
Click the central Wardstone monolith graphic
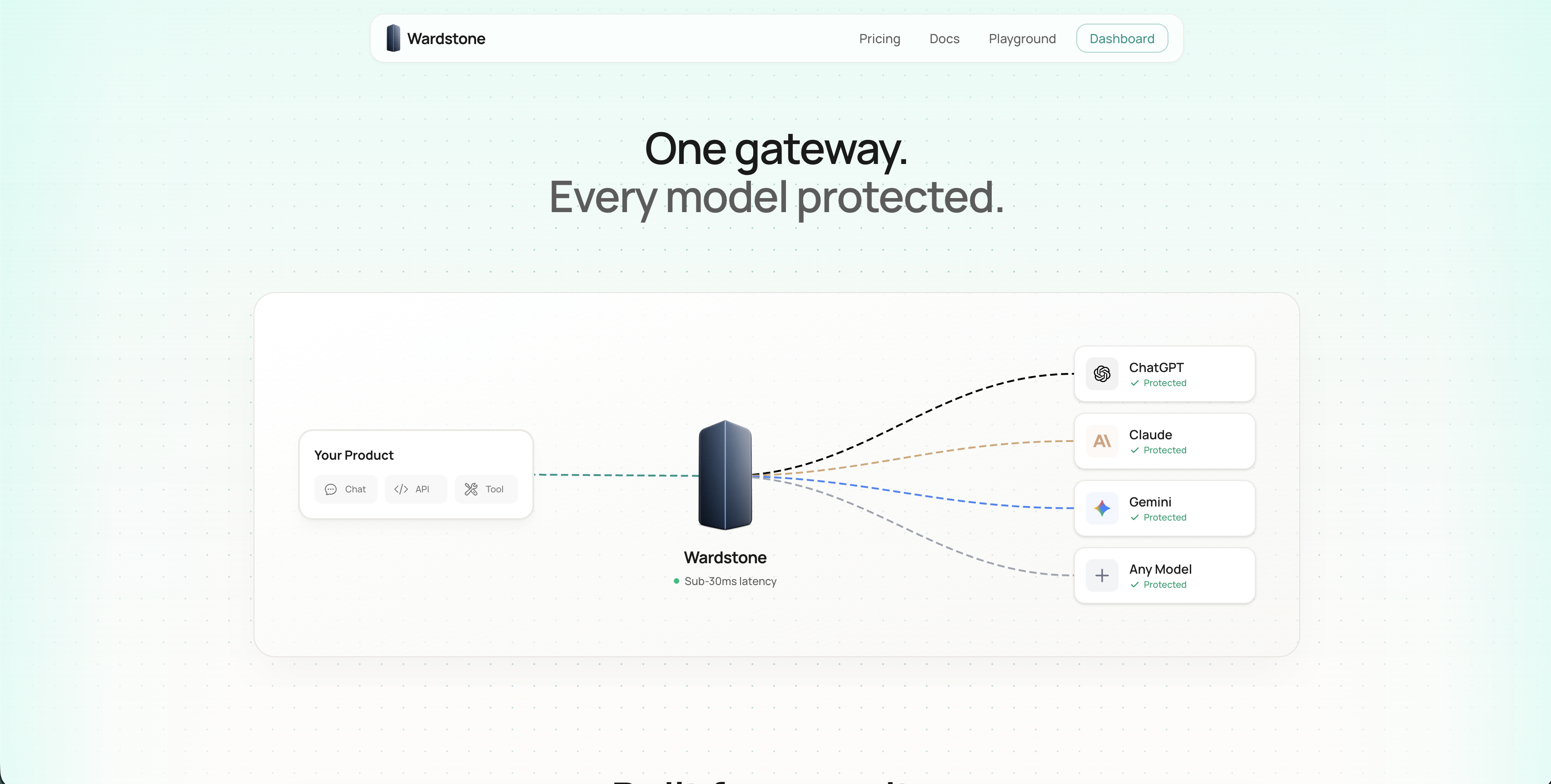(x=725, y=476)
